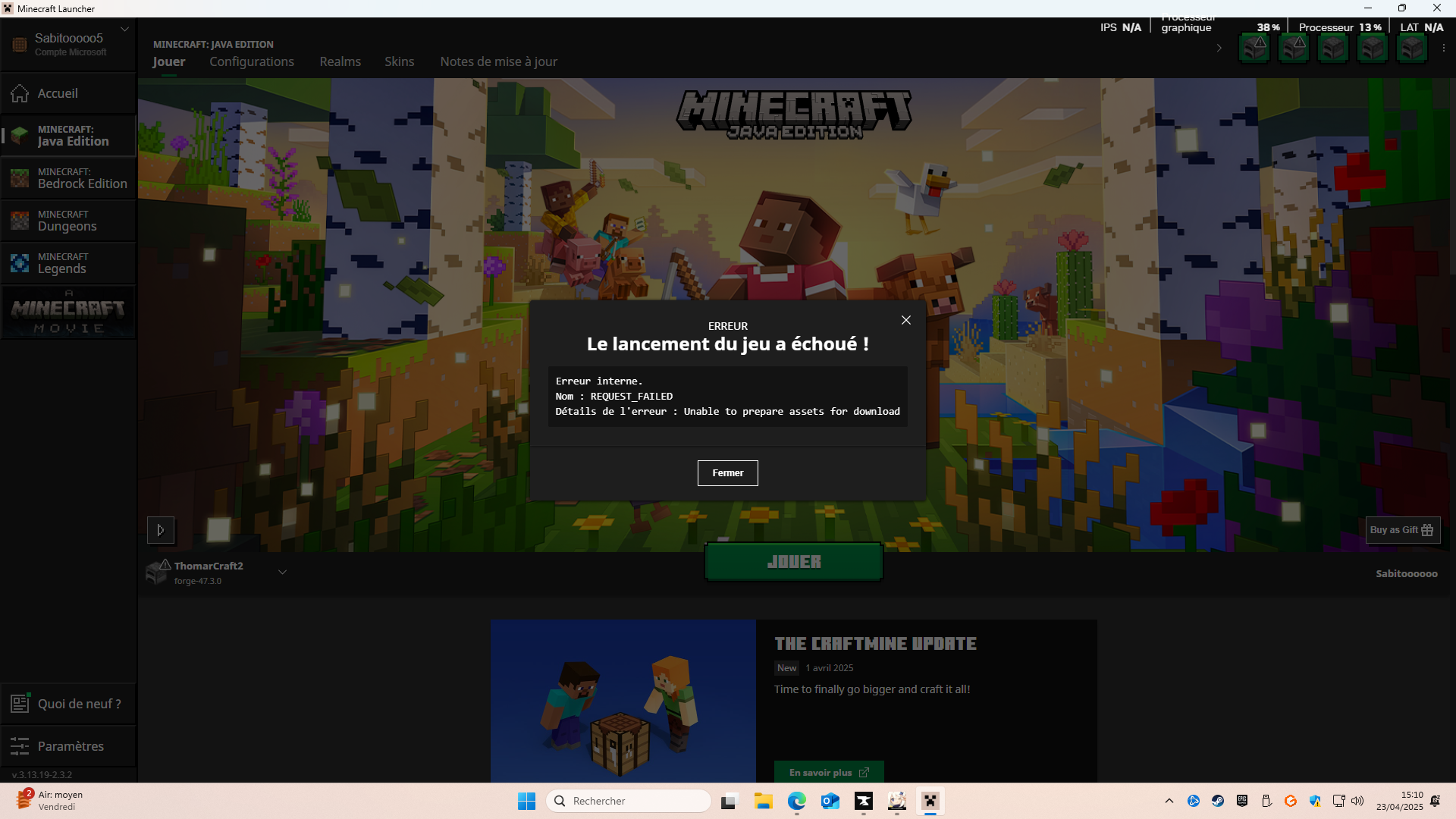Image resolution: width=1456 pixels, height=819 pixels.
Task: Open Notes de mise à jour tab
Action: pyautogui.click(x=499, y=61)
